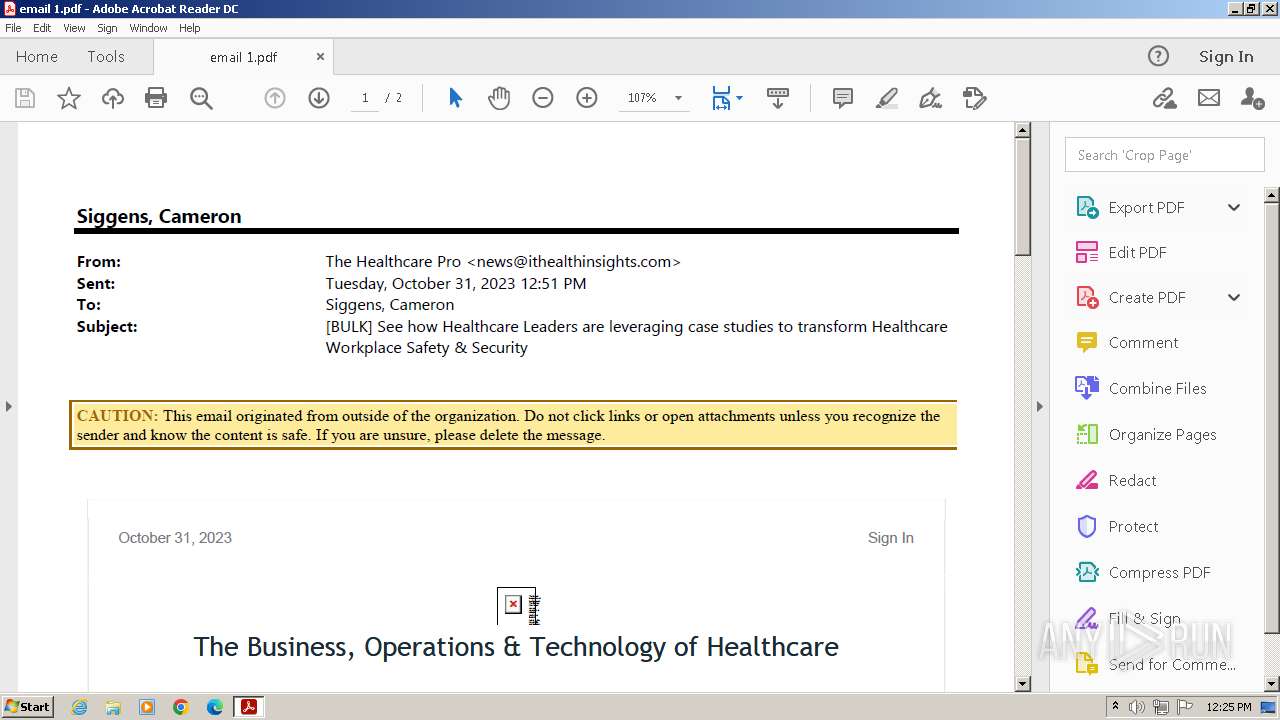Open Export PDF tool

click(1146, 207)
